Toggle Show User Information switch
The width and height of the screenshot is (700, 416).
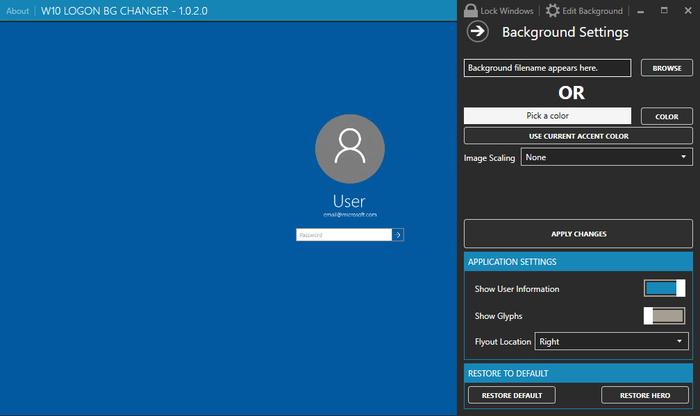(x=664, y=288)
